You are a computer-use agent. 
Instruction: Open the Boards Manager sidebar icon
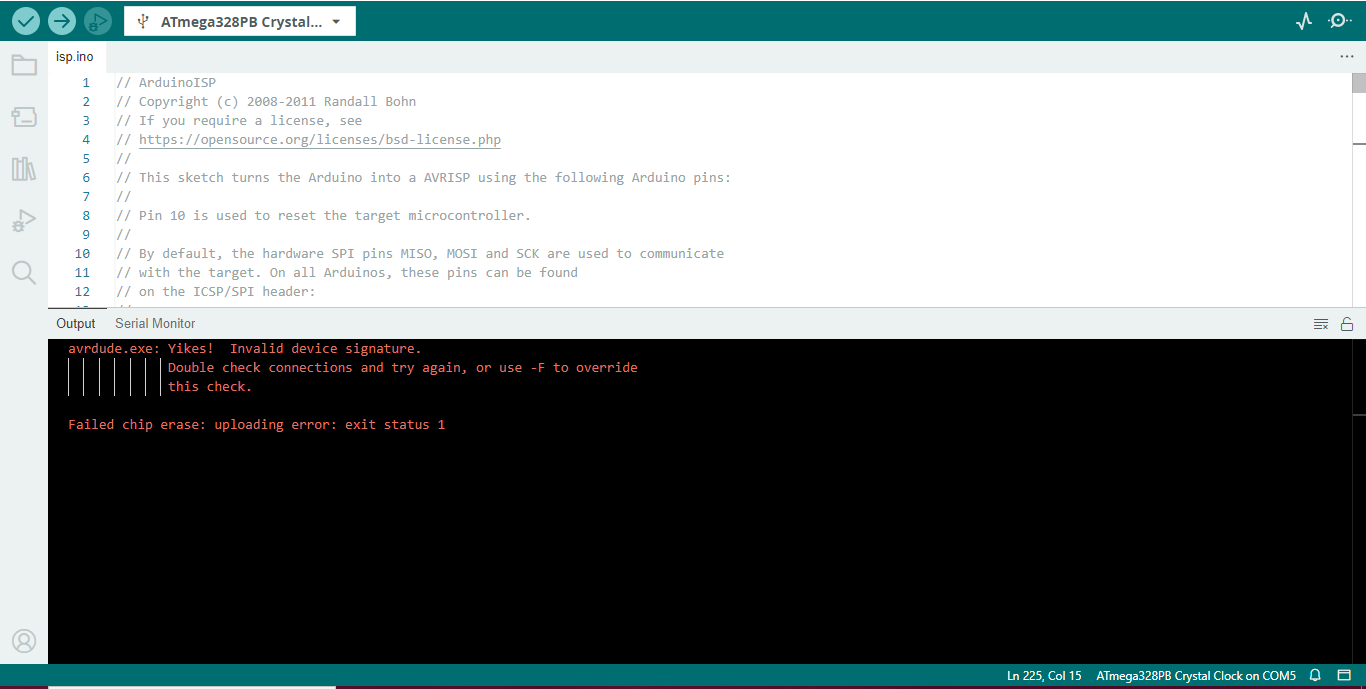[24, 116]
